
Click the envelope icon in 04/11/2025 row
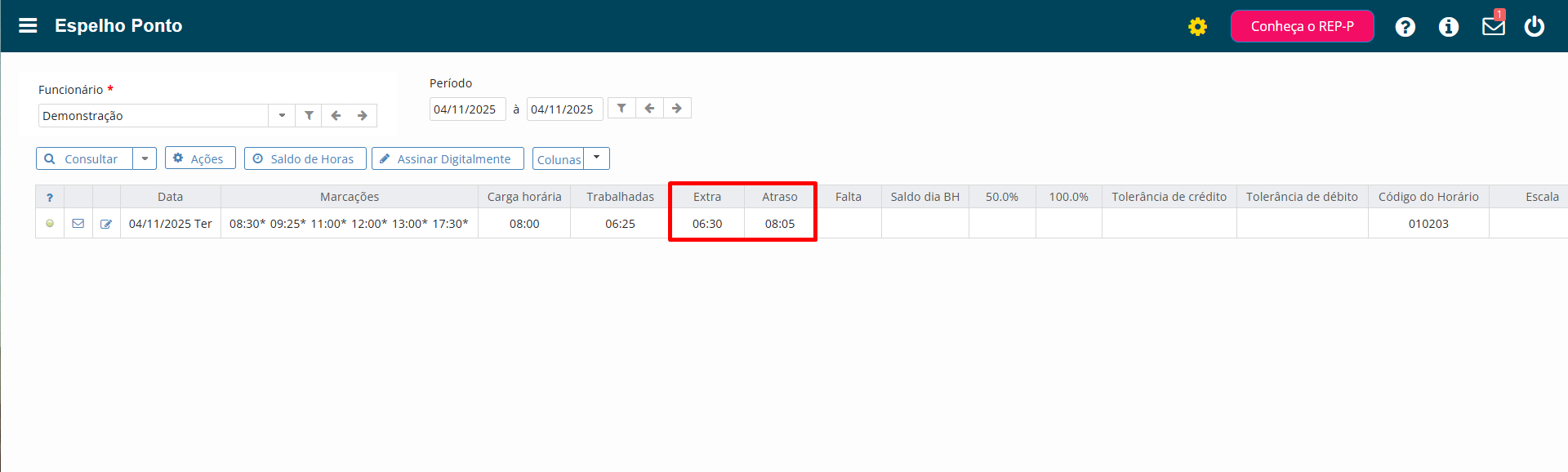click(x=78, y=223)
